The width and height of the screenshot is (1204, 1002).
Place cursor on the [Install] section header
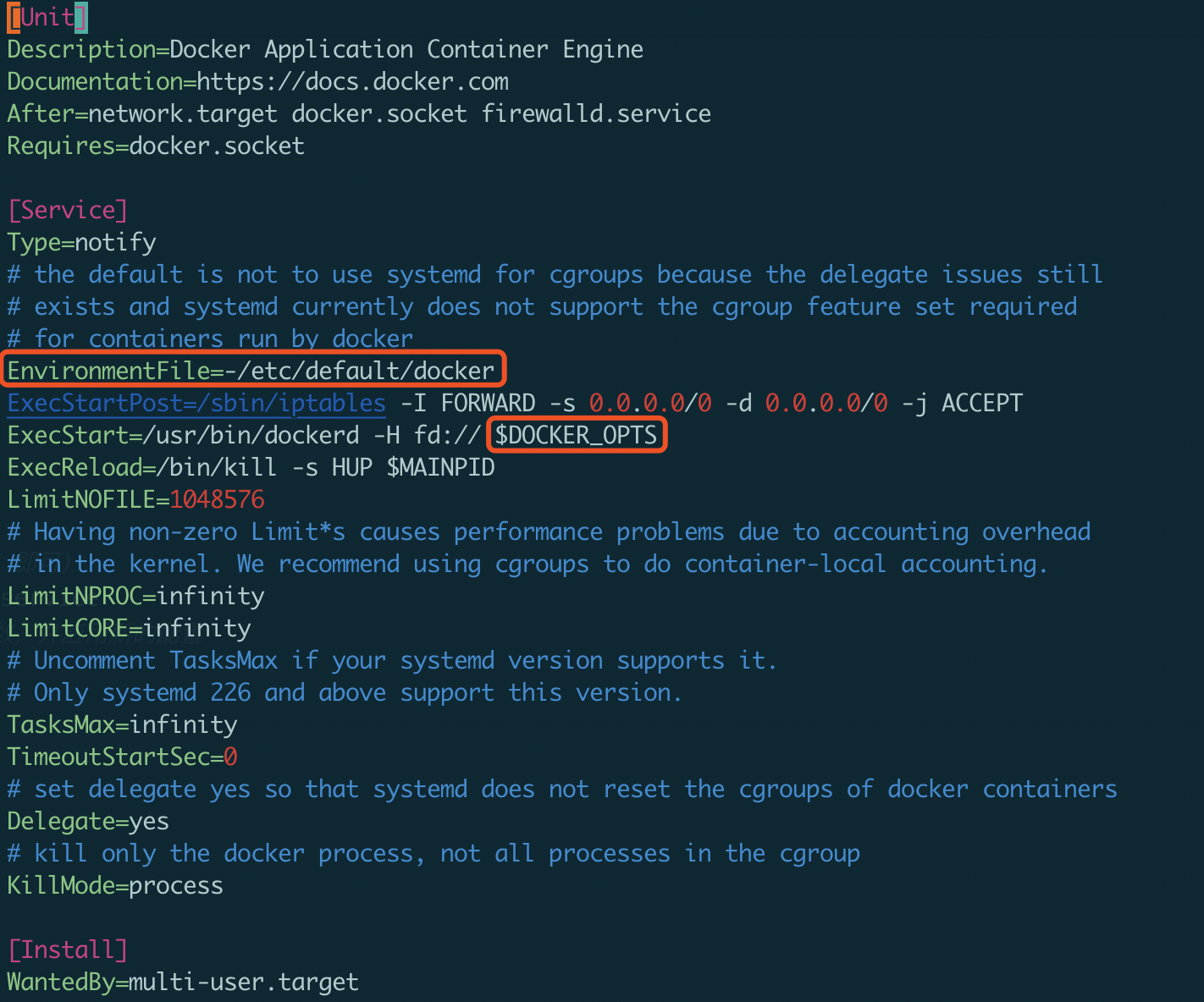pyautogui.click(x=68, y=950)
